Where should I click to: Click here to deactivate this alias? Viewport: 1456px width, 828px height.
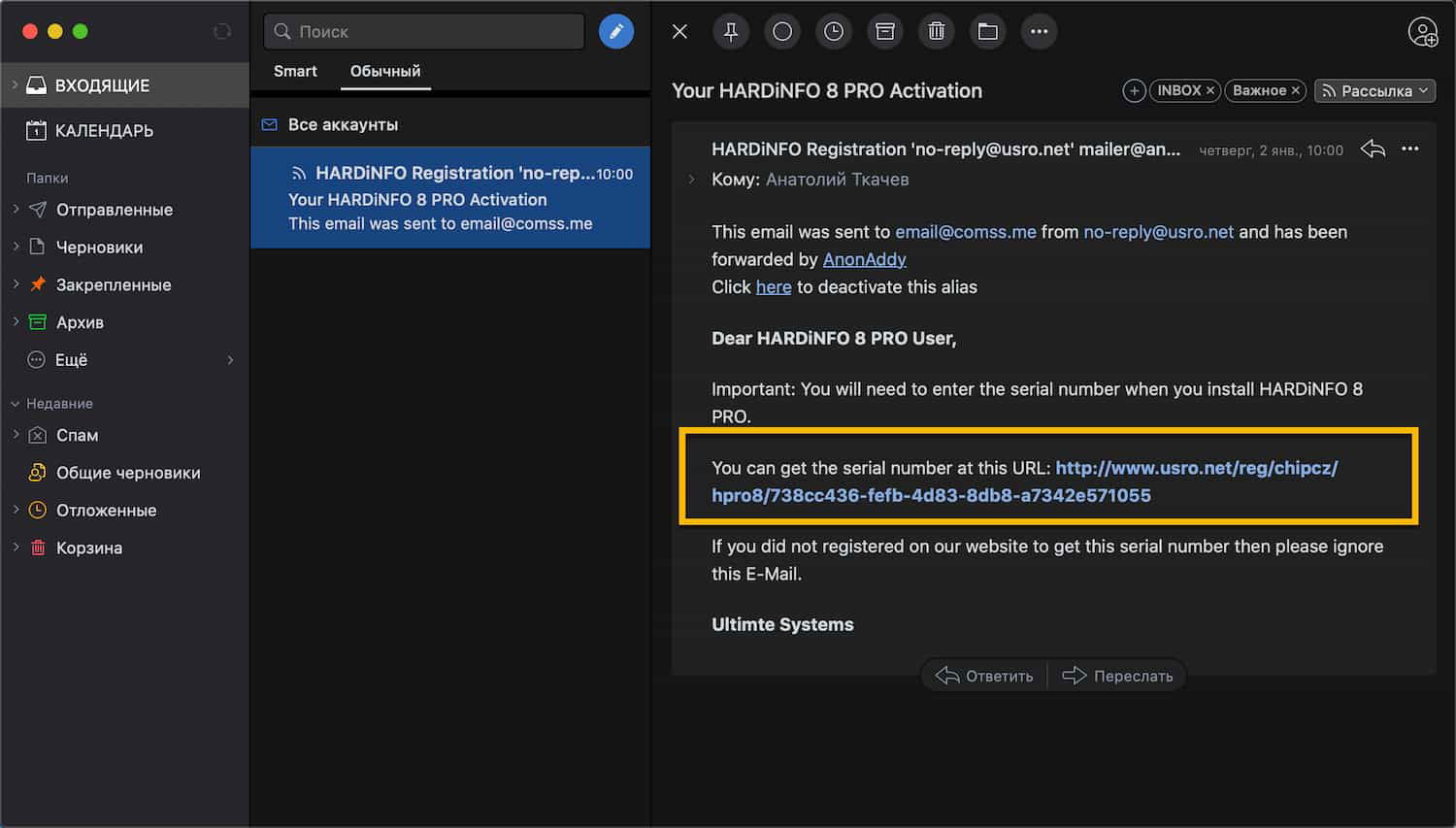pyautogui.click(x=774, y=286)
